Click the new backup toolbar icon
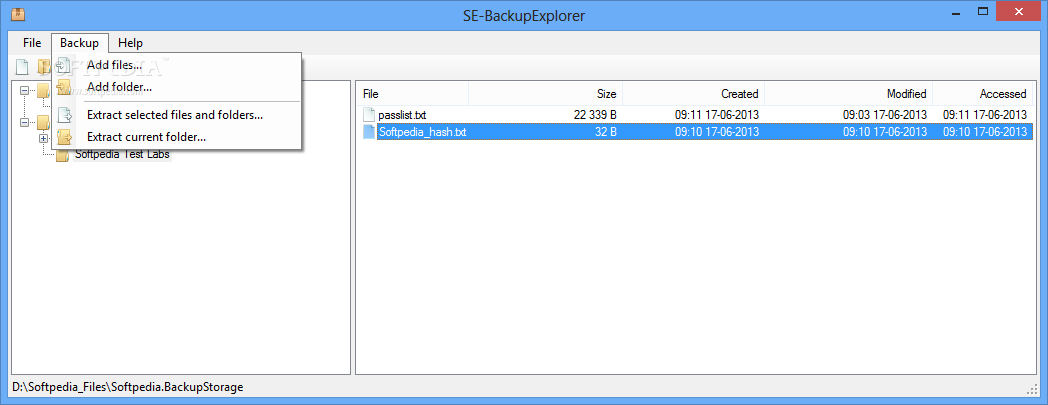Image resolution: width=1048 pixels, height=405 pixels. [x=22, y=67]
